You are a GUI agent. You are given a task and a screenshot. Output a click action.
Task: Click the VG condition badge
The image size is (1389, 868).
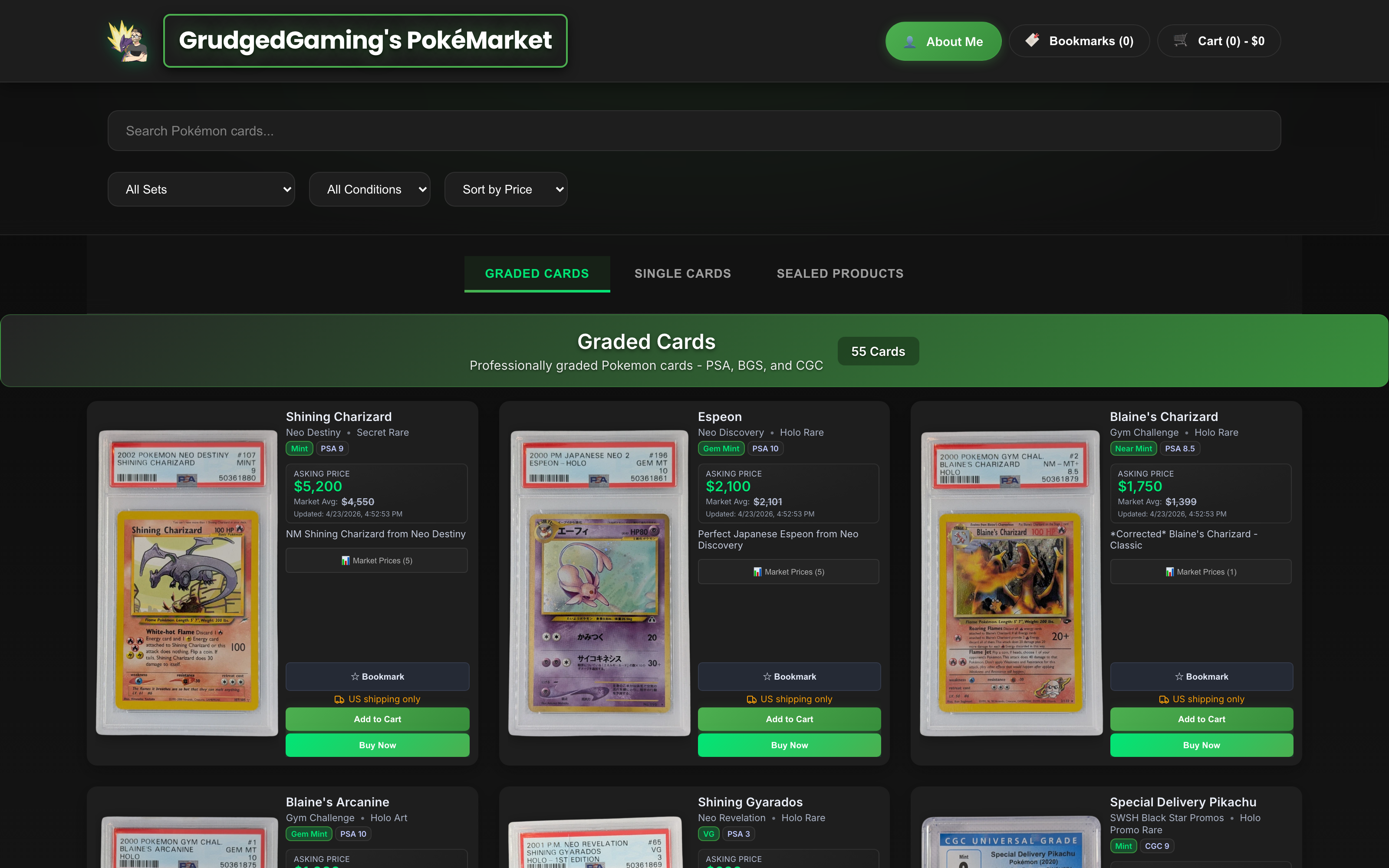coord(708,834)
